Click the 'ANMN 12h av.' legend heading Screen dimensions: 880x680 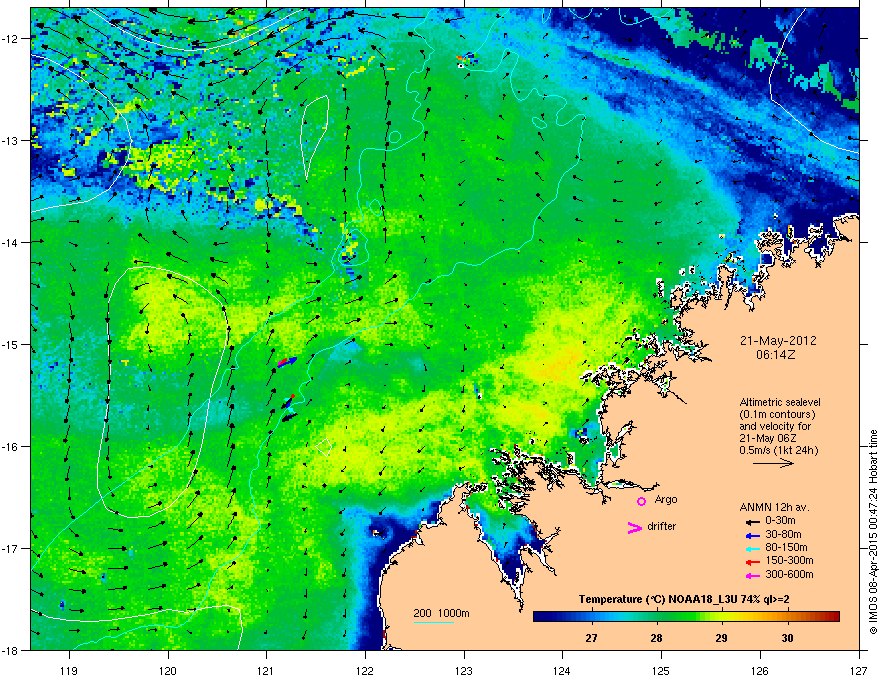[774, 507]
